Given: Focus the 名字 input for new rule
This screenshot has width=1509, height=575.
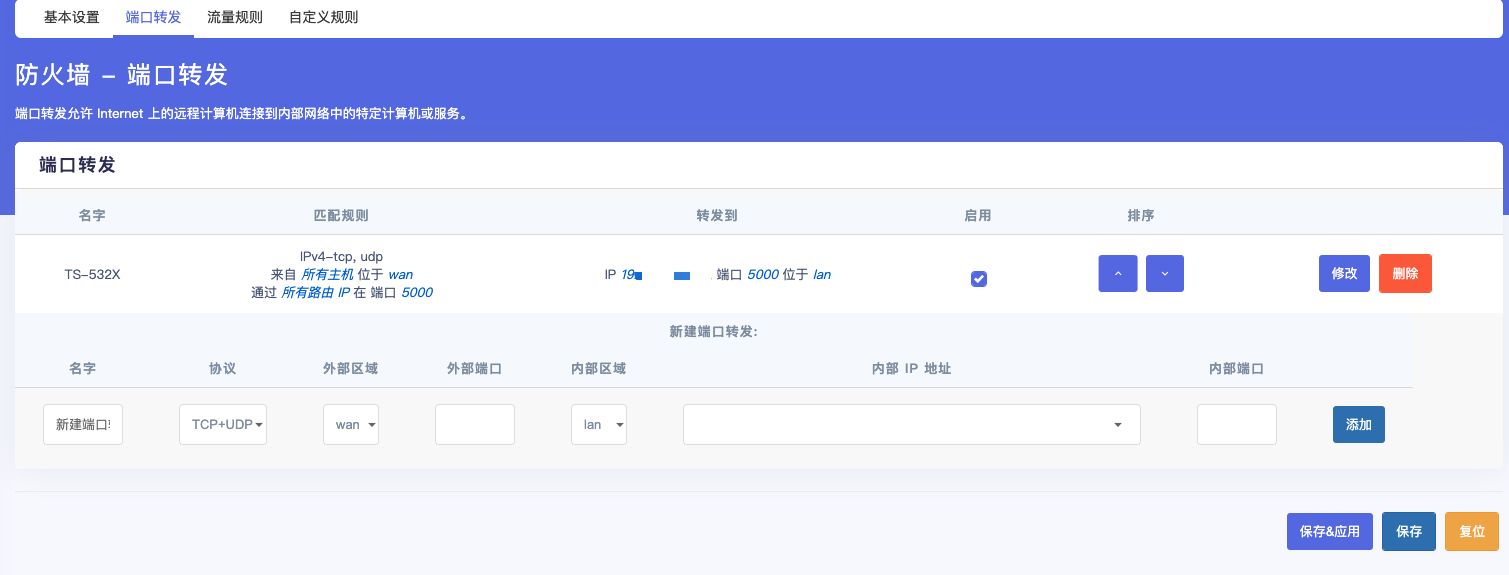Looking at the screenshot, I should 83,424.
